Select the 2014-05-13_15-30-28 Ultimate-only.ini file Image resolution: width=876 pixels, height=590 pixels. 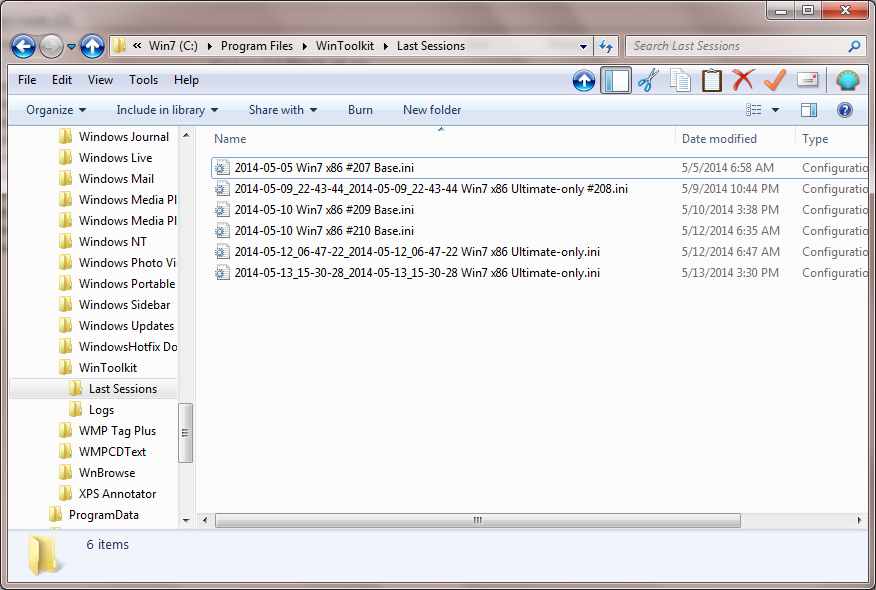point(417,273)
